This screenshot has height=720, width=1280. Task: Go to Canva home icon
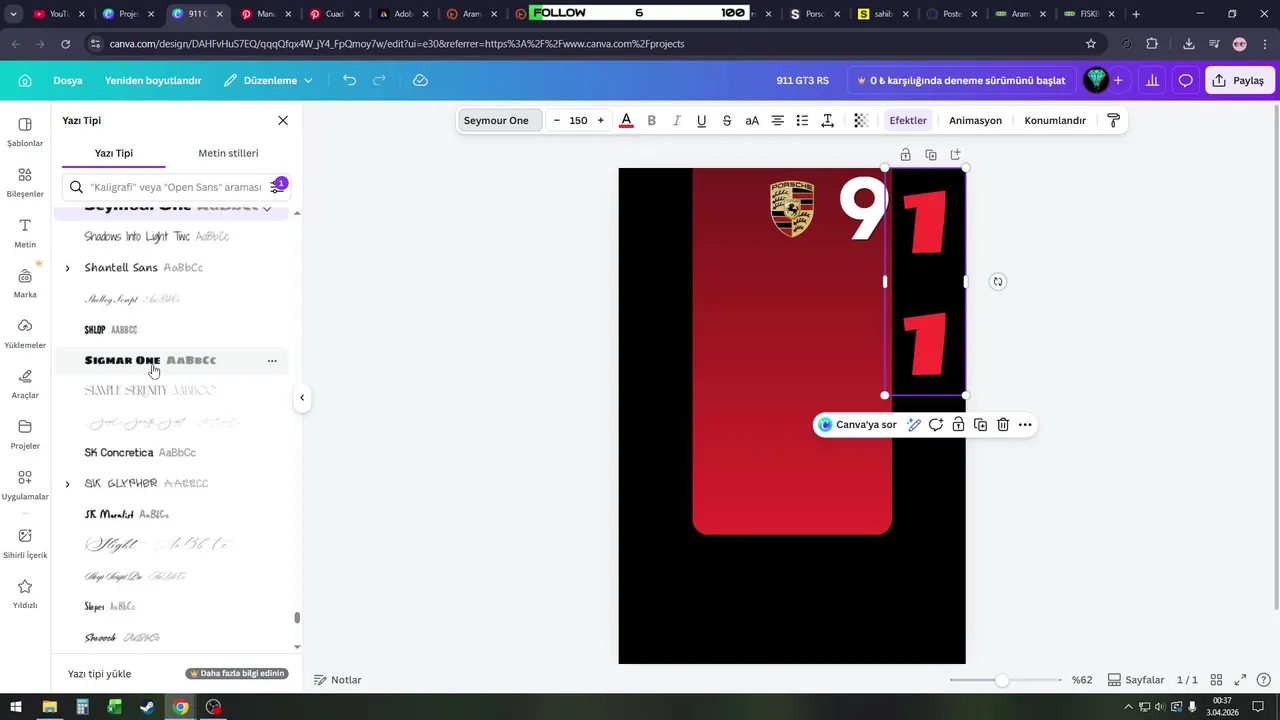pos(25,80)
